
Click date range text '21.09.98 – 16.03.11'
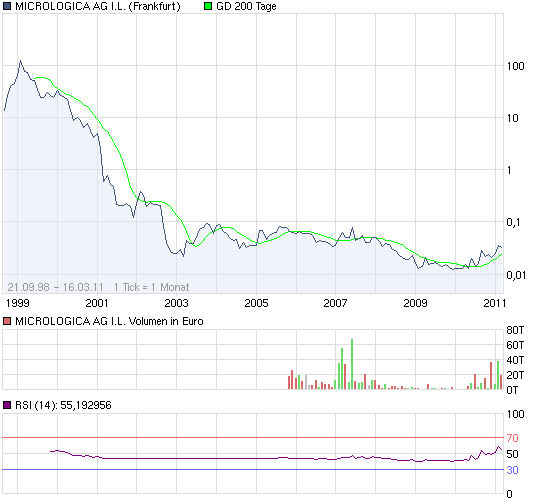[56, 287]
